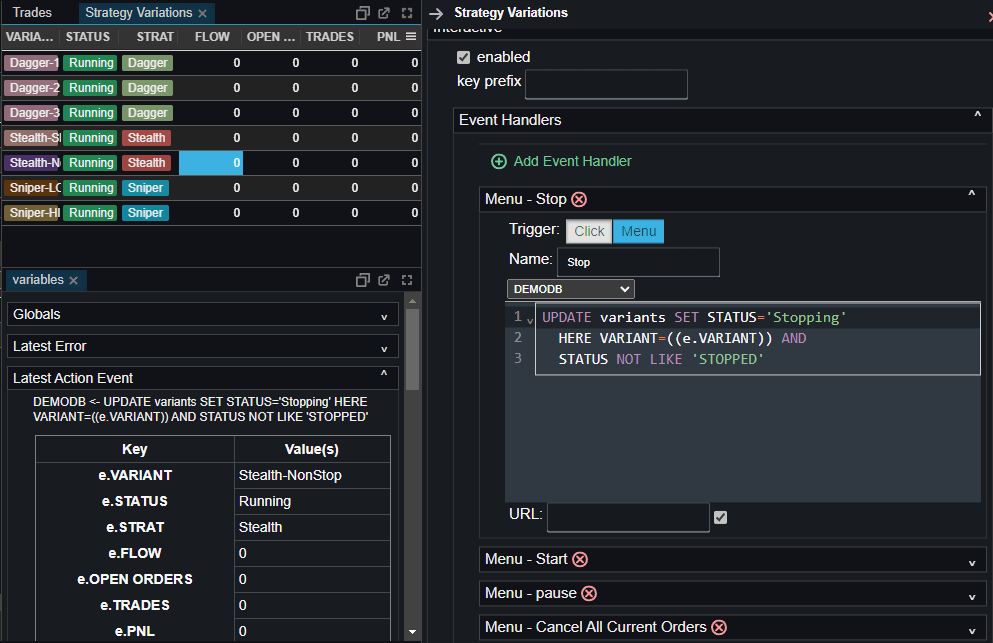Viewport: 993px width, 643px height.
Task: Sort by the TRADES column header
Action: tap(329, 37)
